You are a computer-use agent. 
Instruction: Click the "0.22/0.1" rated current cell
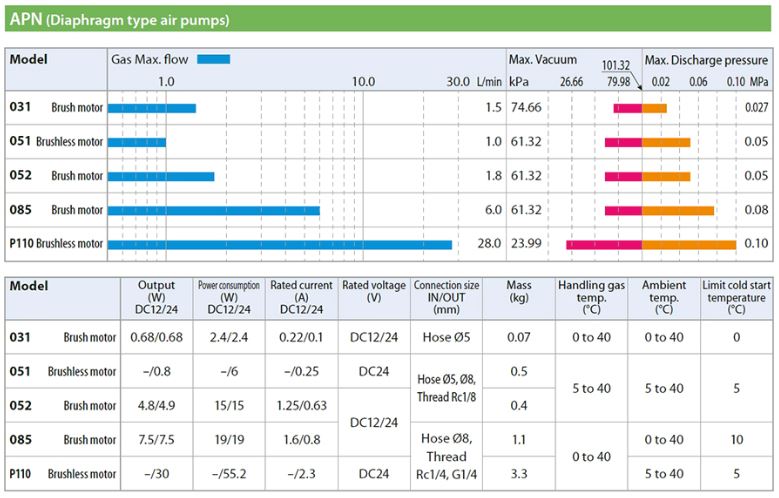coord(301,337)
